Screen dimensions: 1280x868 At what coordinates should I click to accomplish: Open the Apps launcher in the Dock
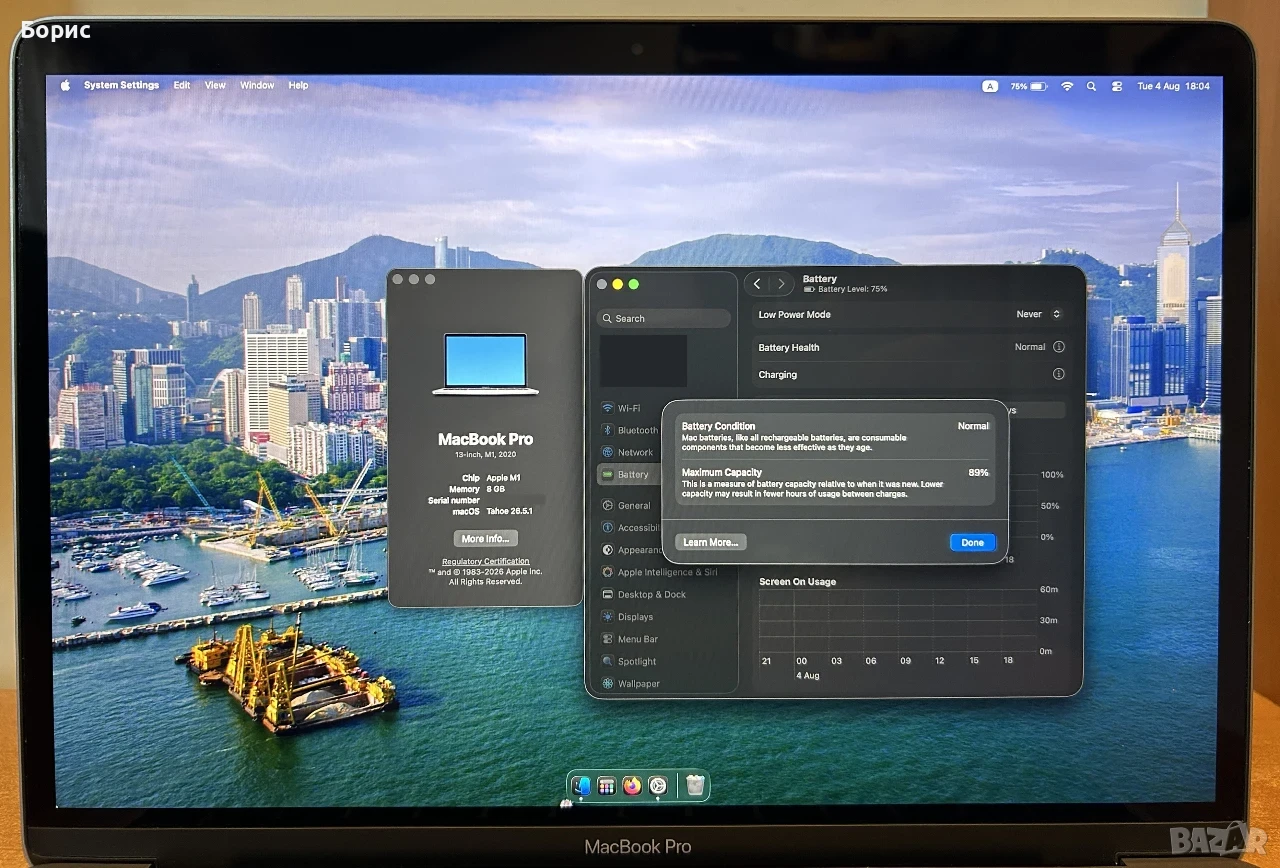click(606, 786)
